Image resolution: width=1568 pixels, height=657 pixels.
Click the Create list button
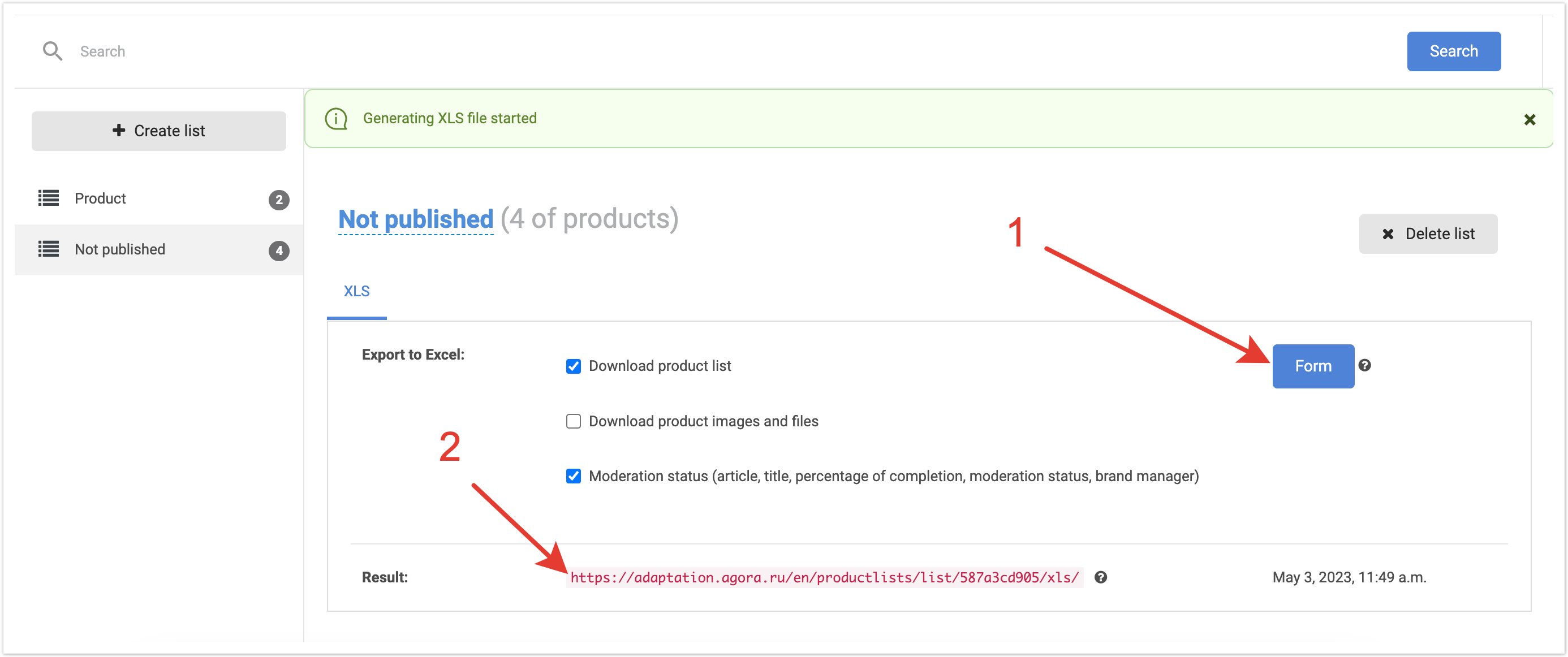click(159, 131)
